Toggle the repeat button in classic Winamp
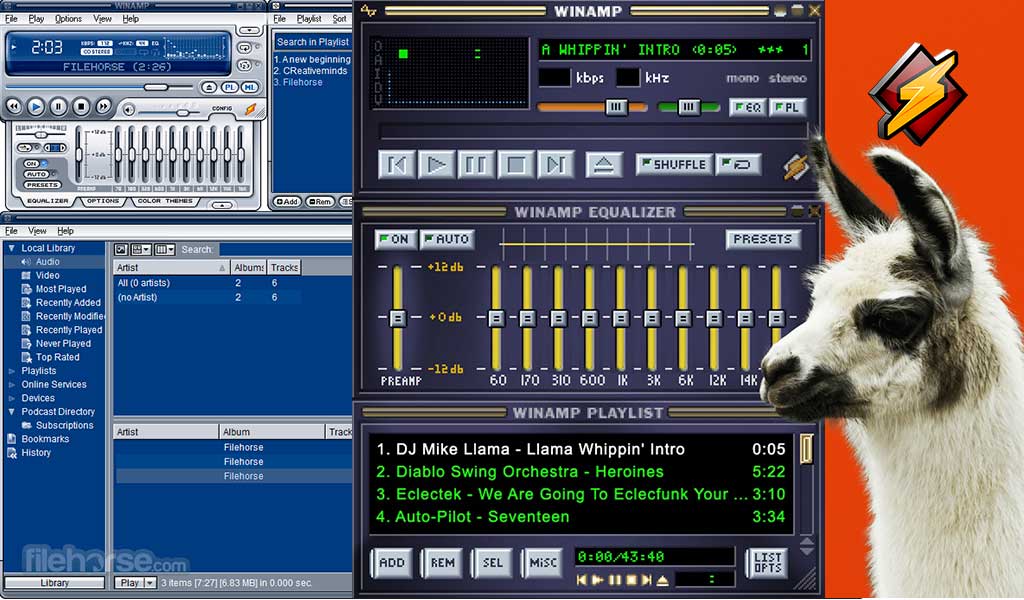 click(x=739, y=165)
